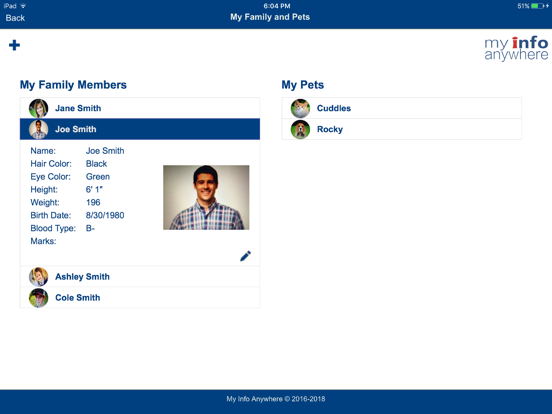Click the footer copyright text
The height and width of the screenshot is (414, 552).
click(276, 399)
